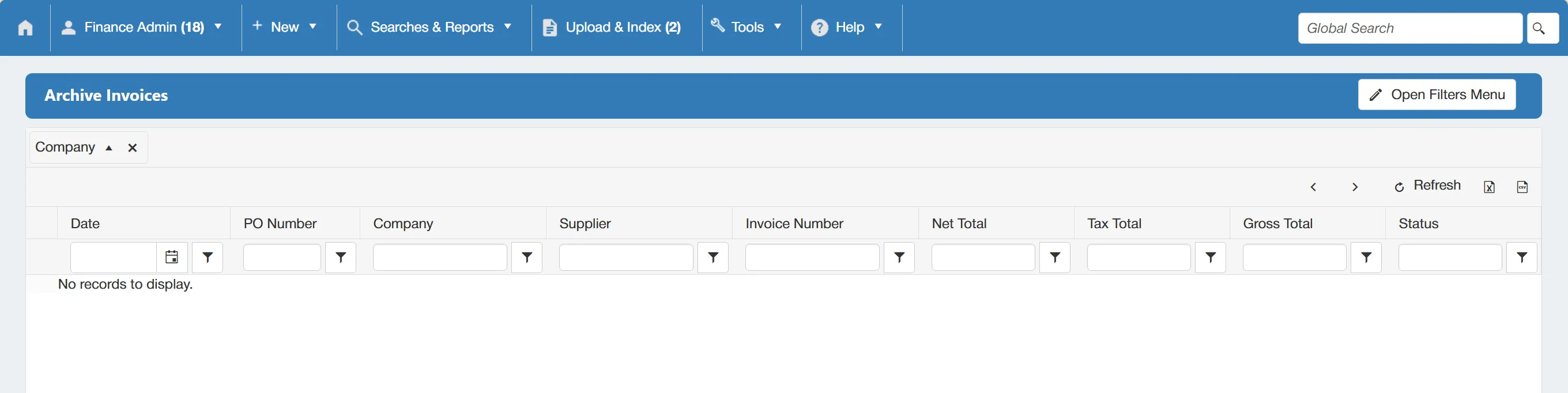Refresh the invoice grid
Viewport: 1568px width, 393px height.
pyautogui.click(x=1427, y=186)
